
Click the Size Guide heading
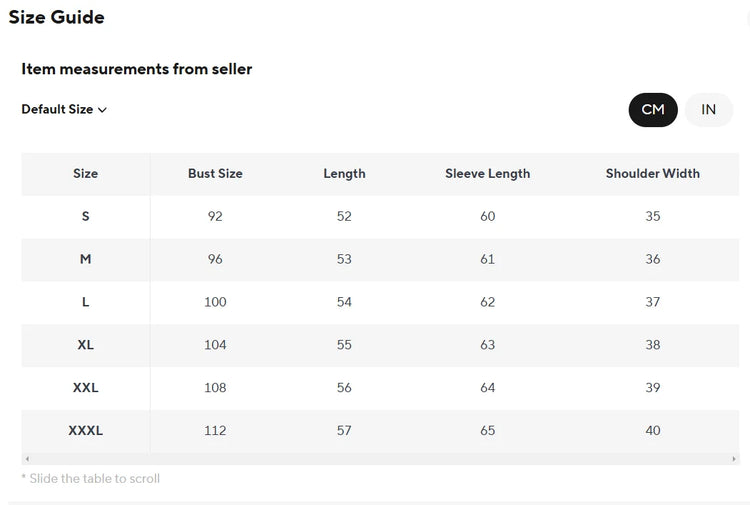pyautogui.click(x=56, y=17)
